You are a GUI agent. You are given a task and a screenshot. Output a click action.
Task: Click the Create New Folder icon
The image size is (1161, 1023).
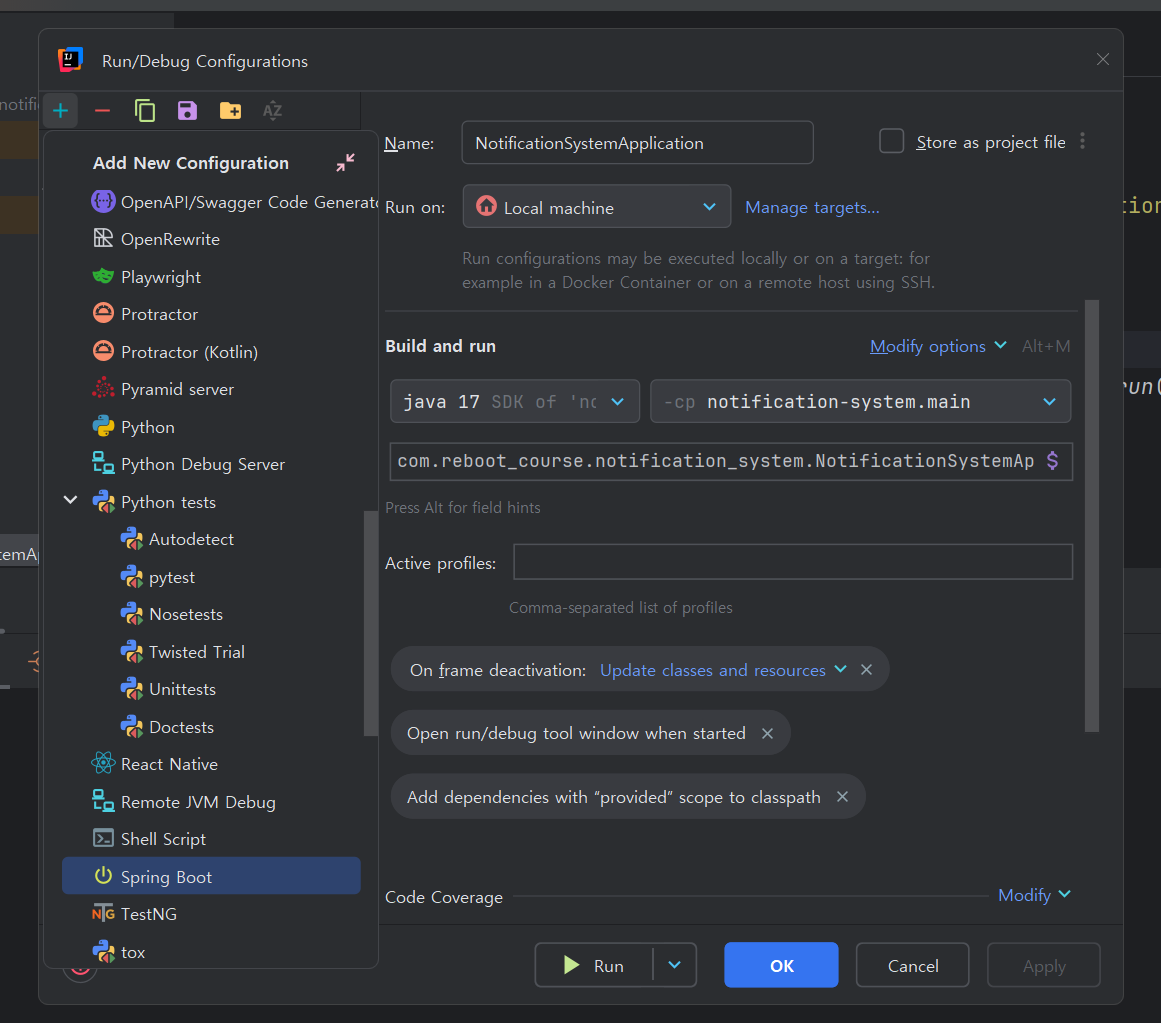click(230, 111)
